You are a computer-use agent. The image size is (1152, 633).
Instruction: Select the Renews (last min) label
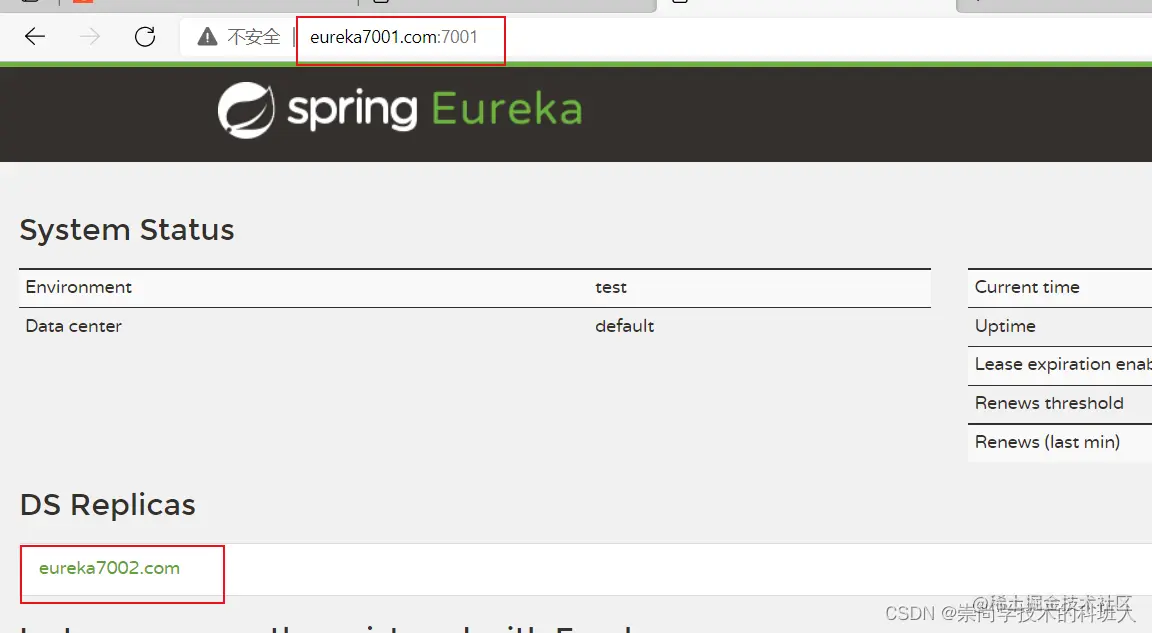click(x=1048, y=442)
